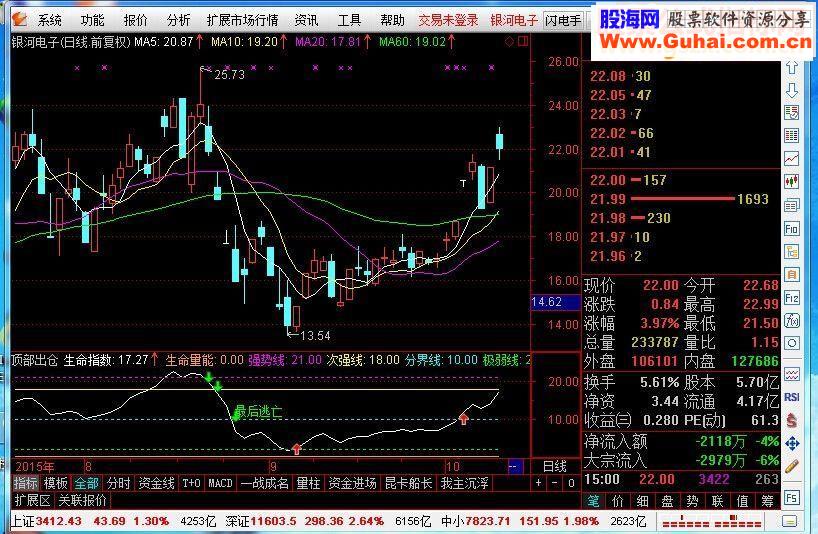Select the 笔 tab in quote panel

[593, 501]
